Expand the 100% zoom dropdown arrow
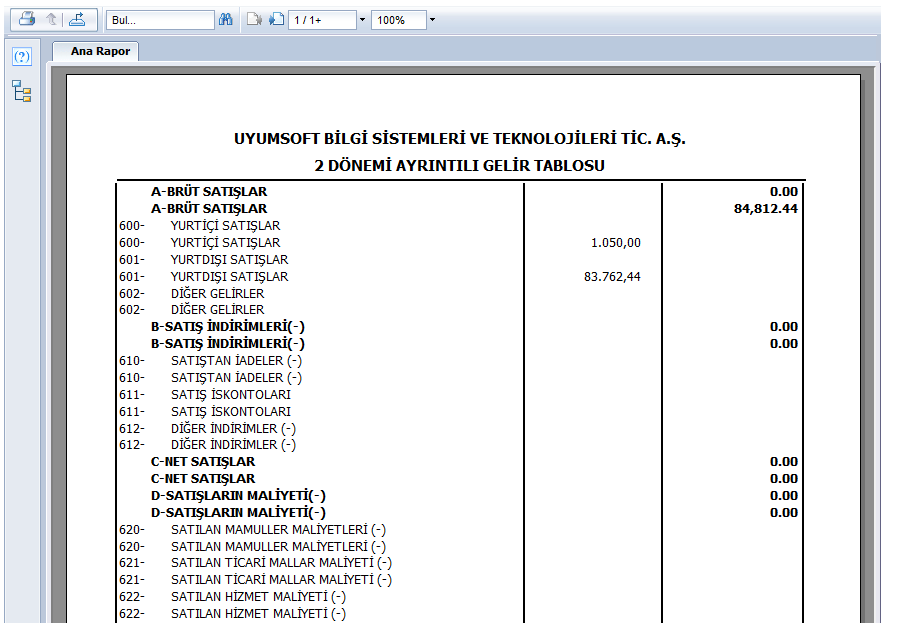This screenshot has width=904, height=623. click(x=431, y=20)
